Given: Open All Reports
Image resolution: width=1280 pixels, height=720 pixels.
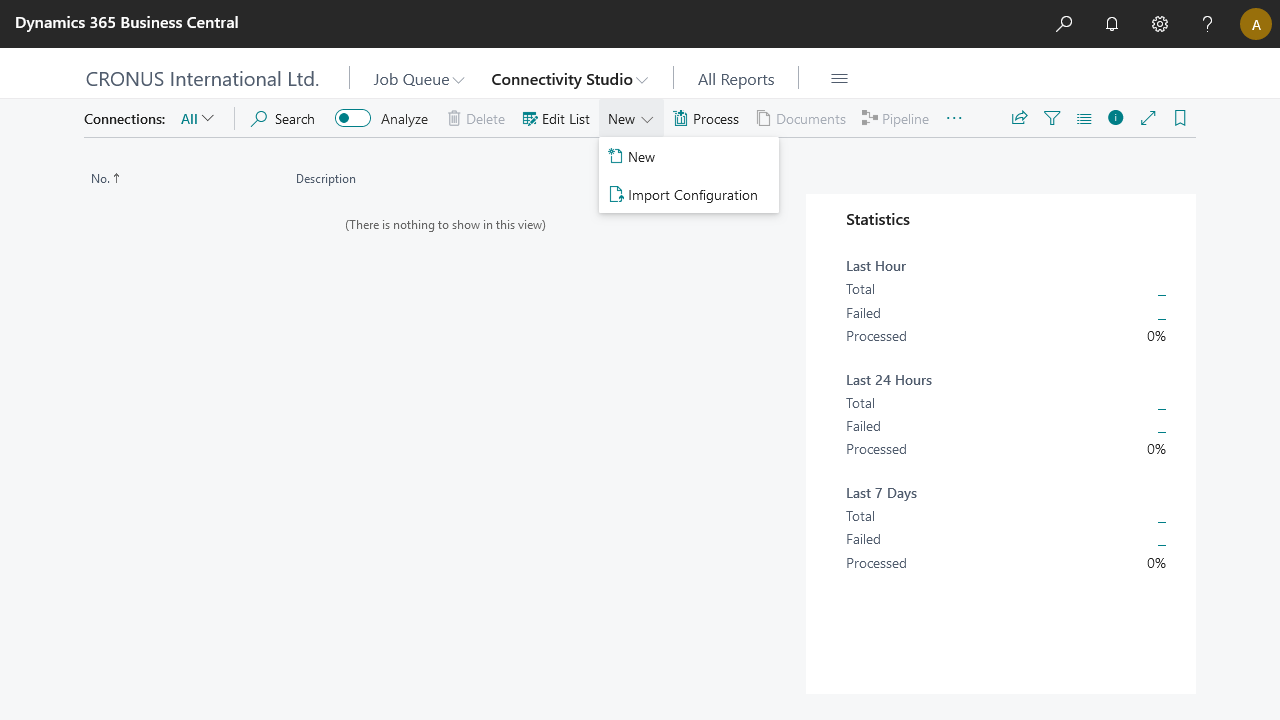Looking at the screenshot, I should pos(736,79).
